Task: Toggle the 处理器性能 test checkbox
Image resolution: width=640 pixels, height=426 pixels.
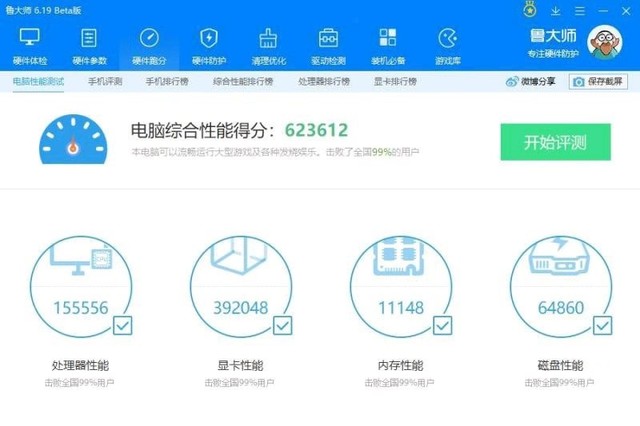Action: pyautogui.click(x=122, y=326)
